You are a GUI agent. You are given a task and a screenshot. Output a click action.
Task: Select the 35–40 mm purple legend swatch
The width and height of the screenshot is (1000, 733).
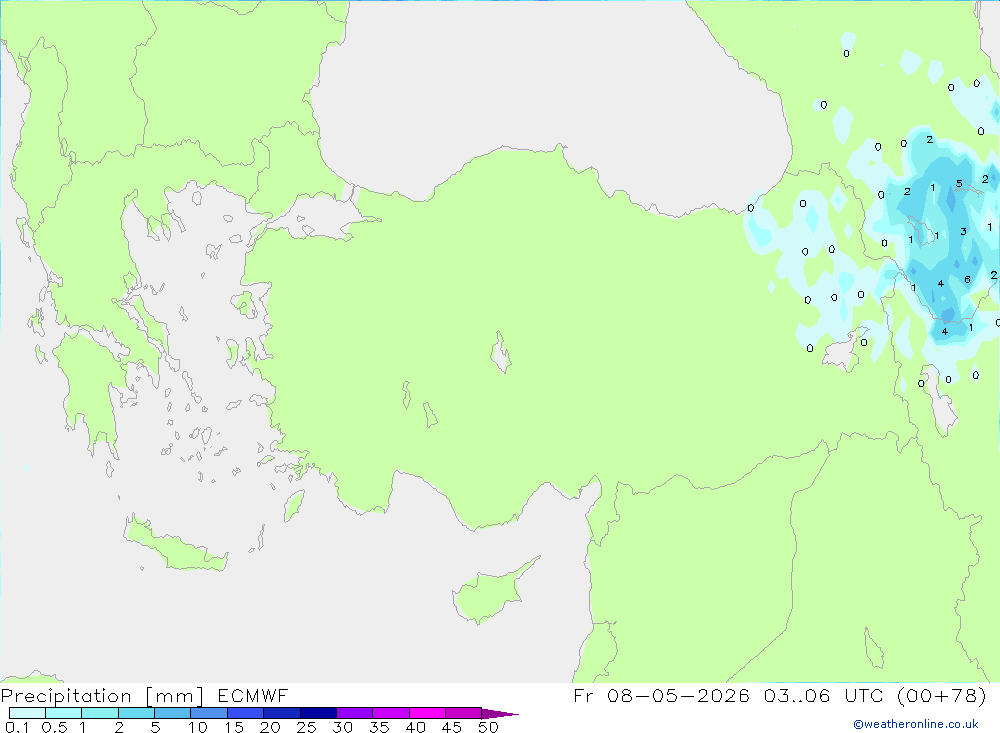click(390, 713)
